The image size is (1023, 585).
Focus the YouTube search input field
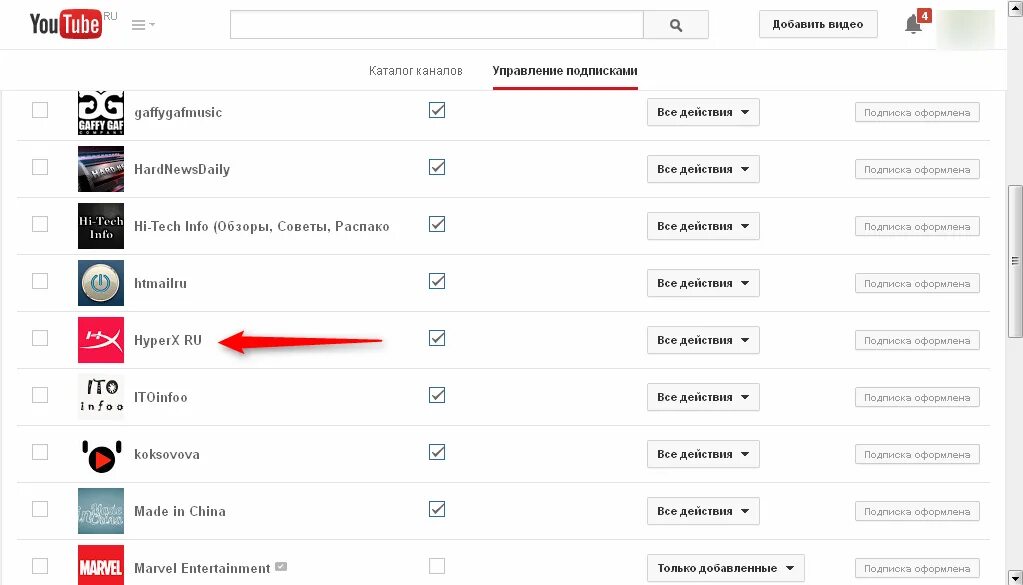click(x=436, y=25)
